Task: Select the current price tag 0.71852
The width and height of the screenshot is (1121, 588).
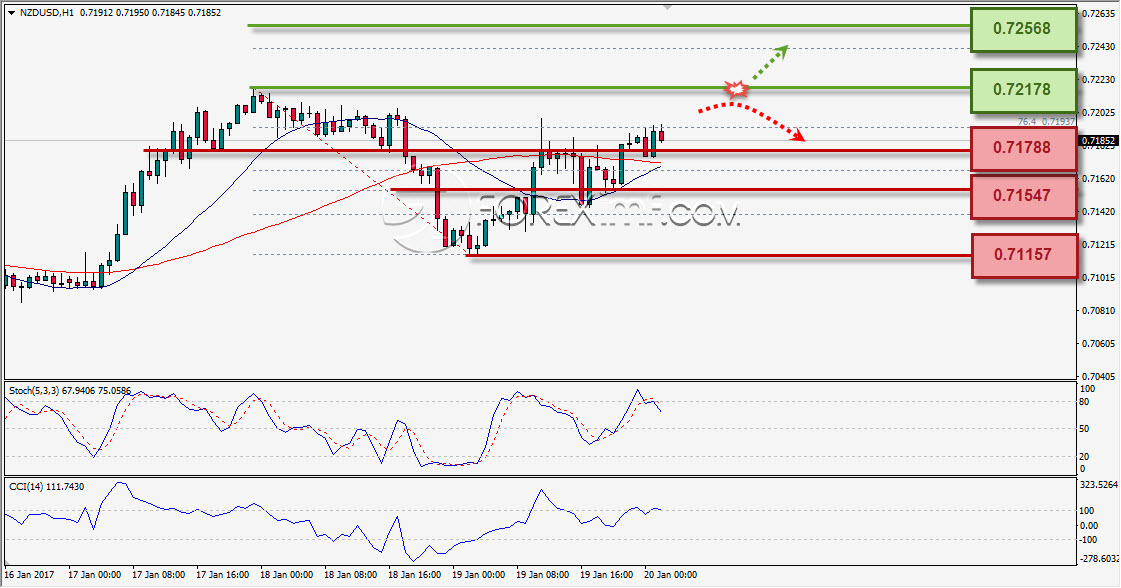Action: (1097, 141)
